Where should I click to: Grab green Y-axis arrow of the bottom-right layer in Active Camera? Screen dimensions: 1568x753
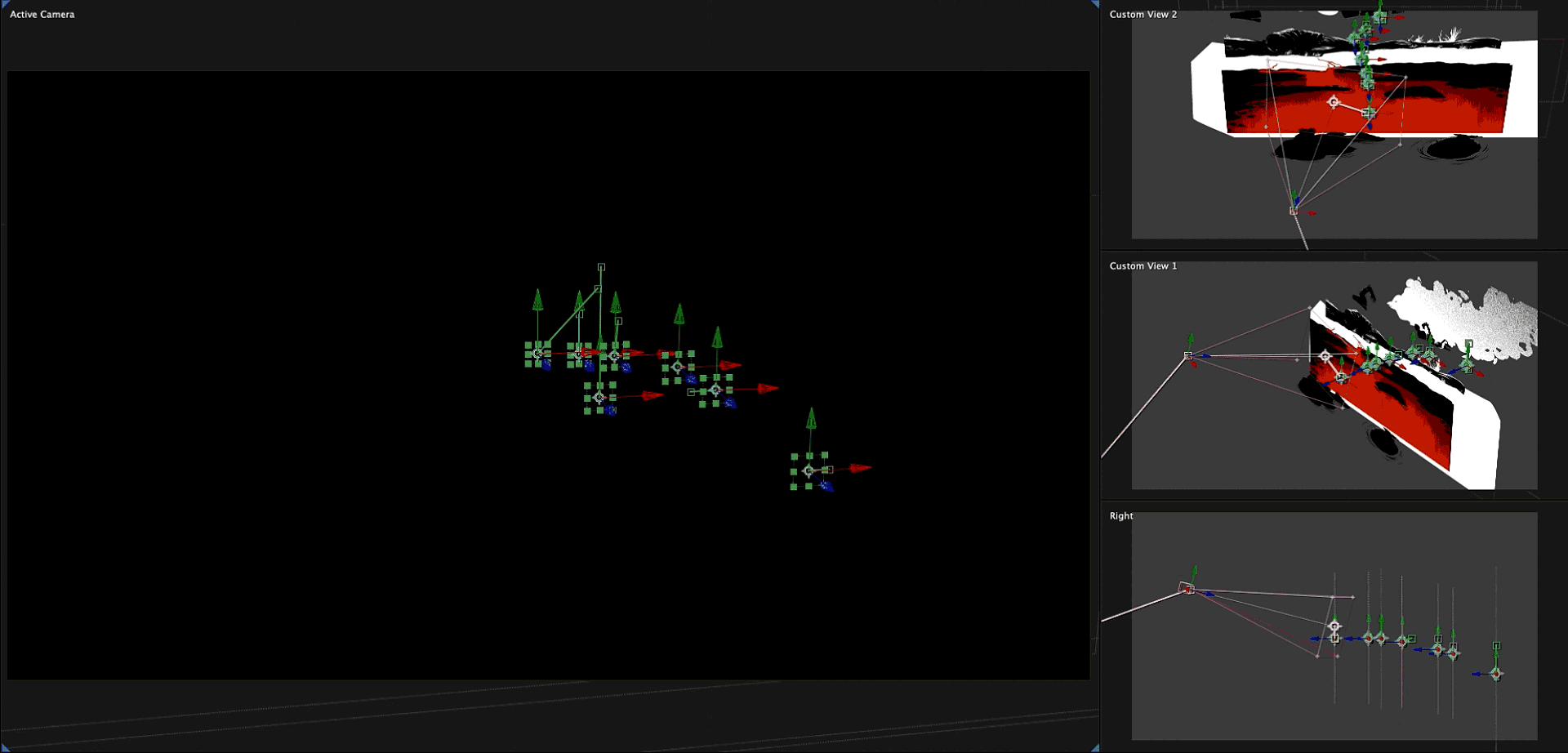pyautogui.click(x=811, y=418)
